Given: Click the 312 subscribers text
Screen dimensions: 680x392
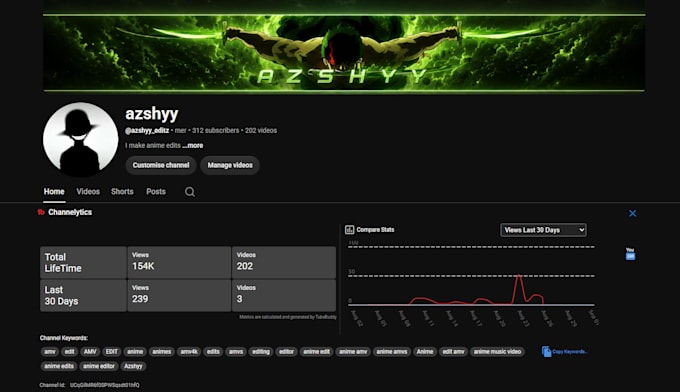Looking at the screenshot, I should point(216,131).
